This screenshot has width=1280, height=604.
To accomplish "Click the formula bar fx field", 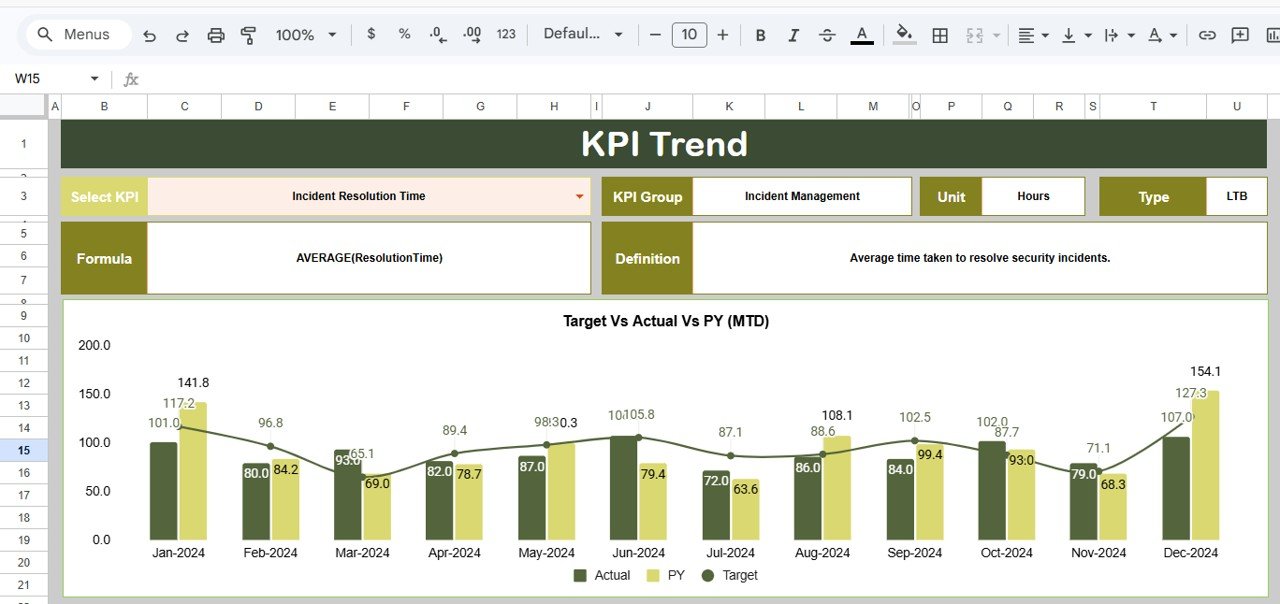I will [131, 78].
